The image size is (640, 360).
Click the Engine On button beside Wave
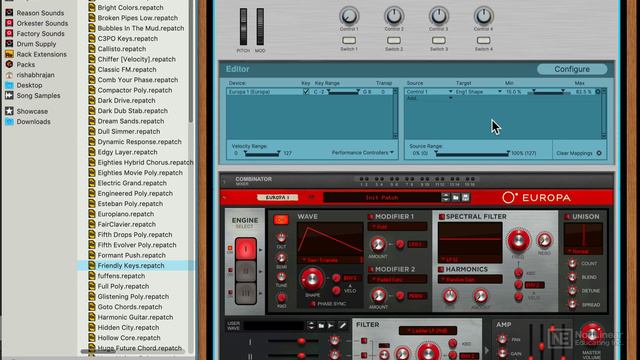click(281, 220)
